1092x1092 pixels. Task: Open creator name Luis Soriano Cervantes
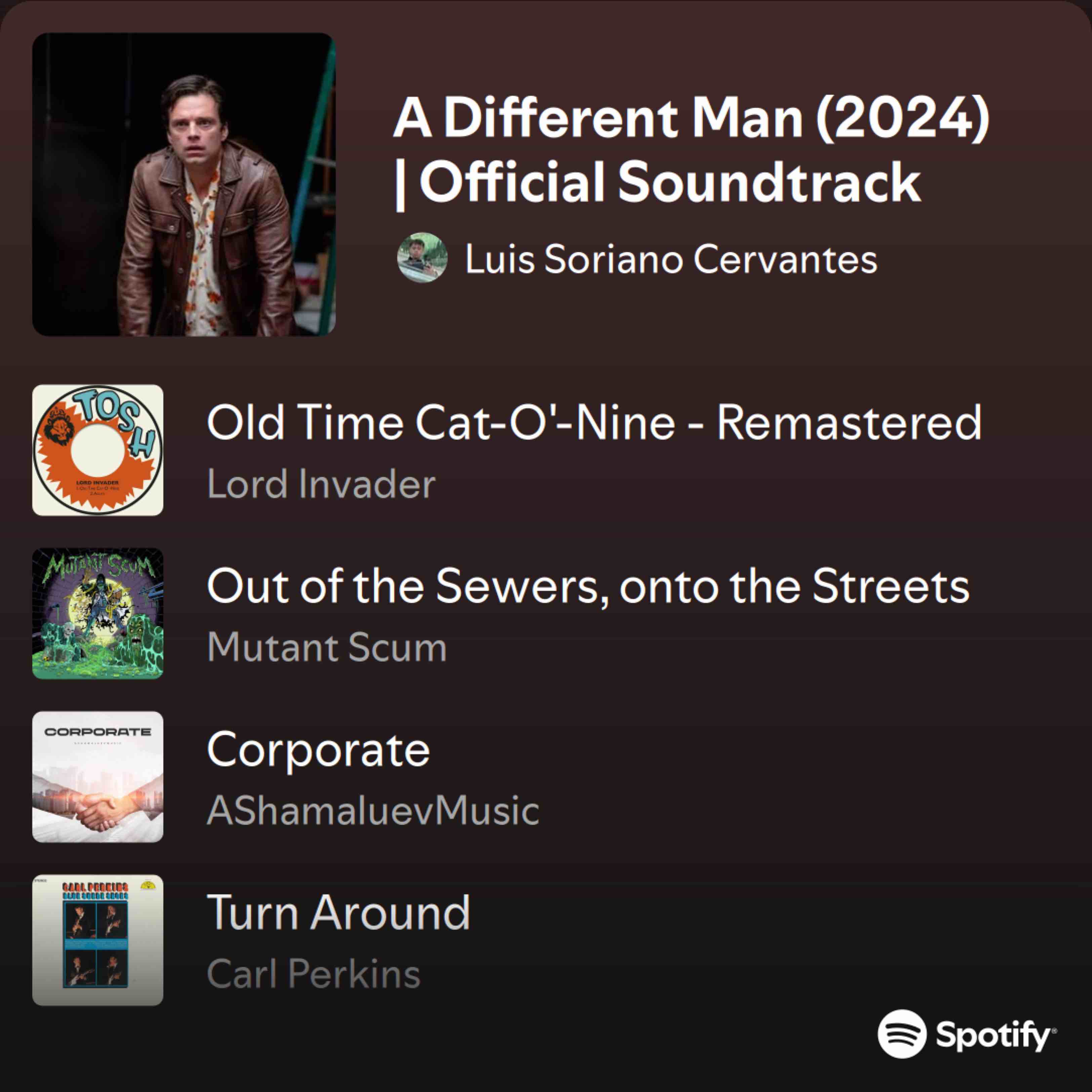670,259
